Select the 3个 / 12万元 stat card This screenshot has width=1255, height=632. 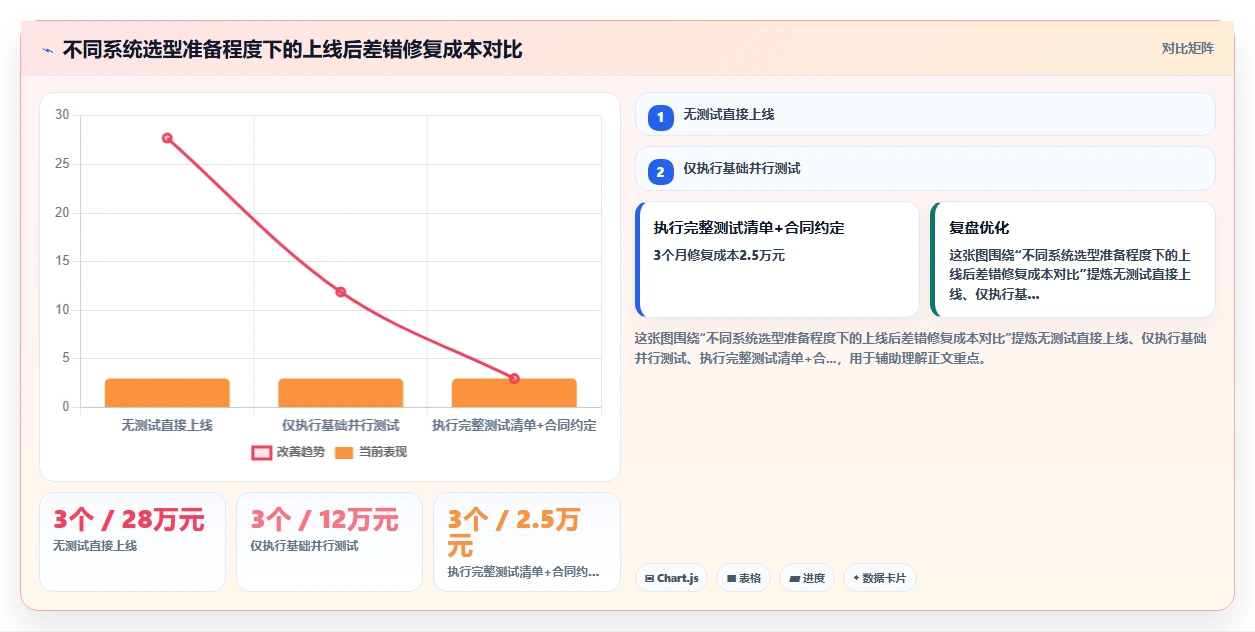point(329,541)
